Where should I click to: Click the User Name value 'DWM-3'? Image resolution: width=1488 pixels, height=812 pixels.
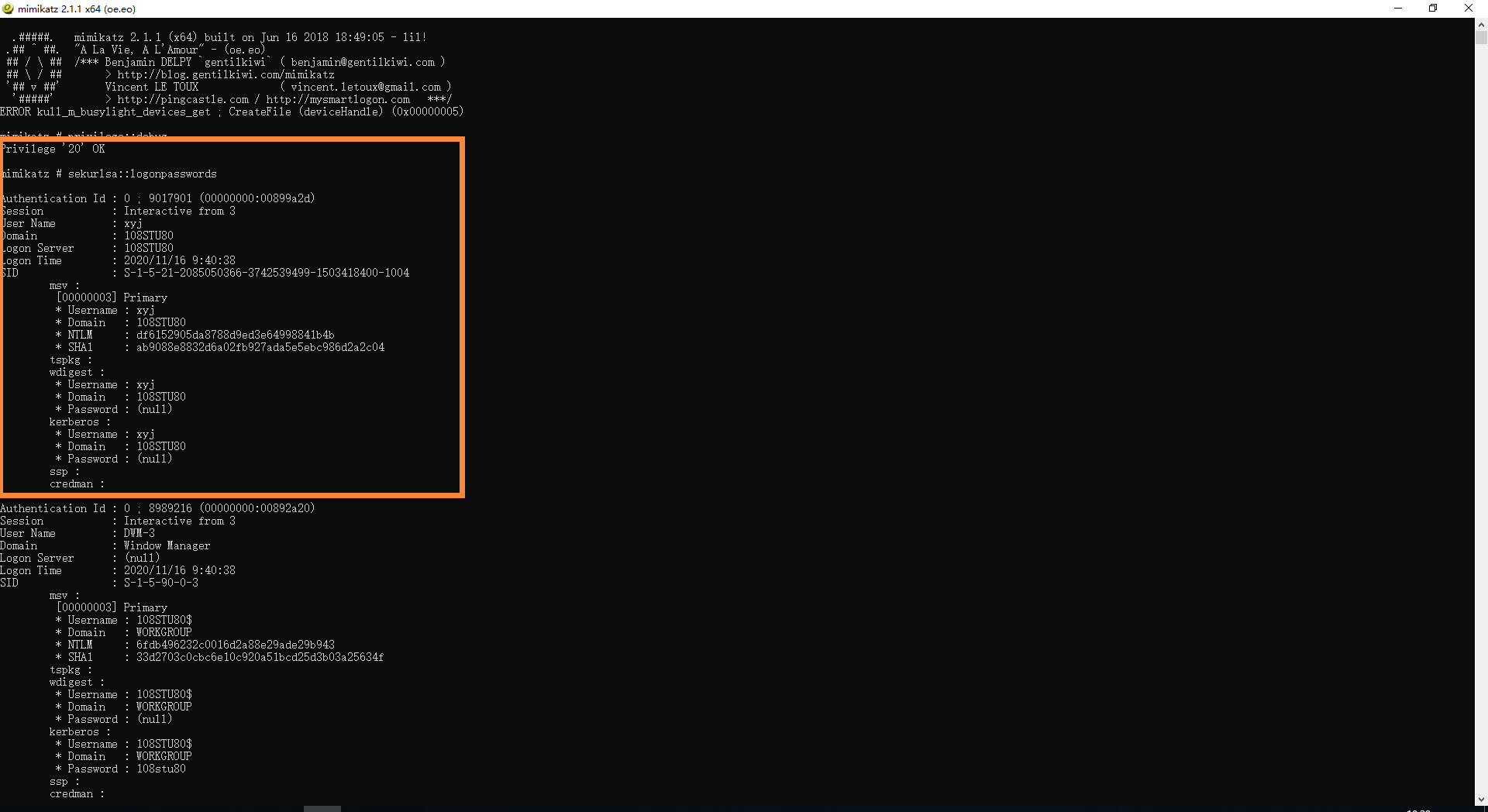139,533
